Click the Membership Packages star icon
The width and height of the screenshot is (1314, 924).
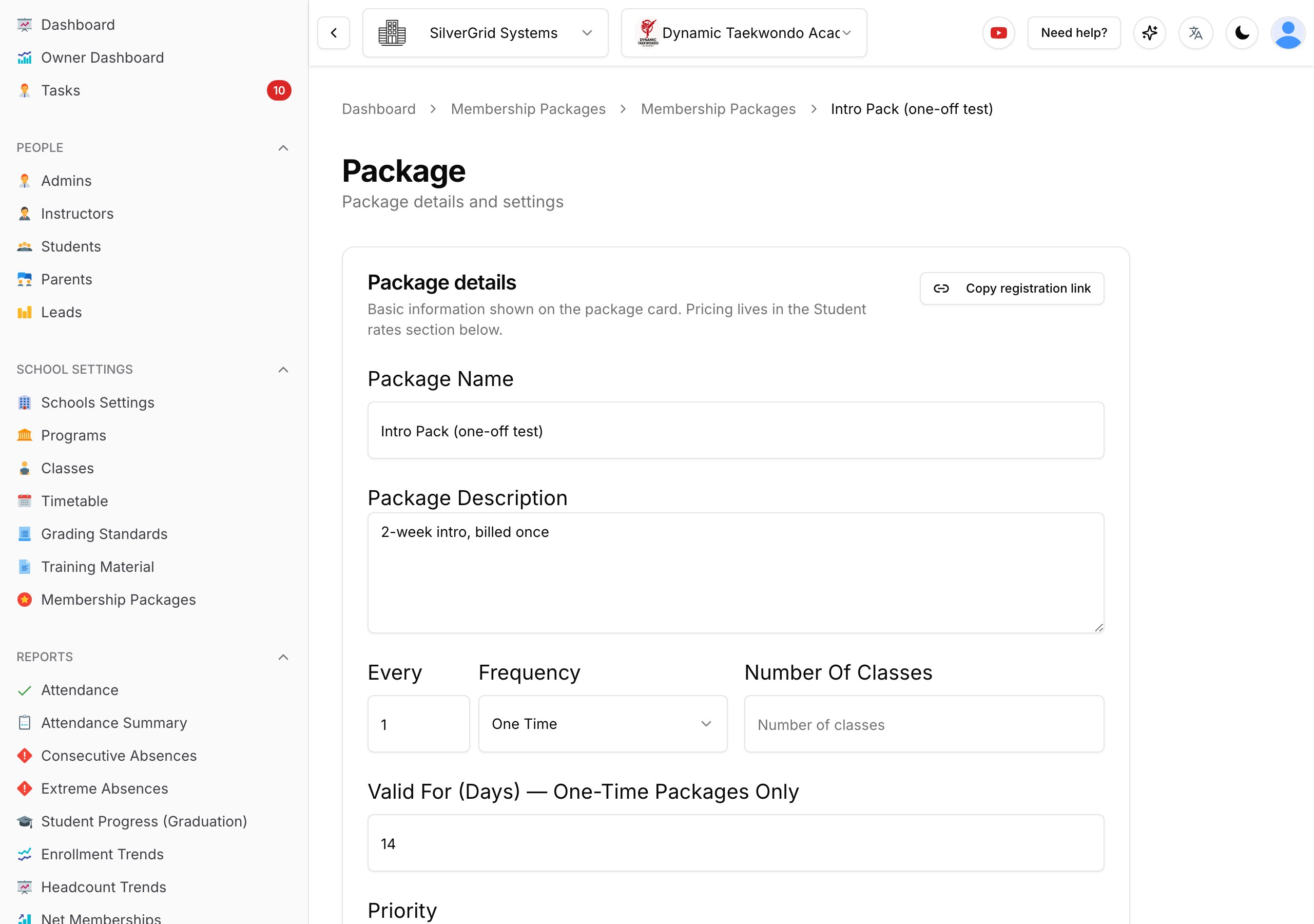(x=24, y=600)
